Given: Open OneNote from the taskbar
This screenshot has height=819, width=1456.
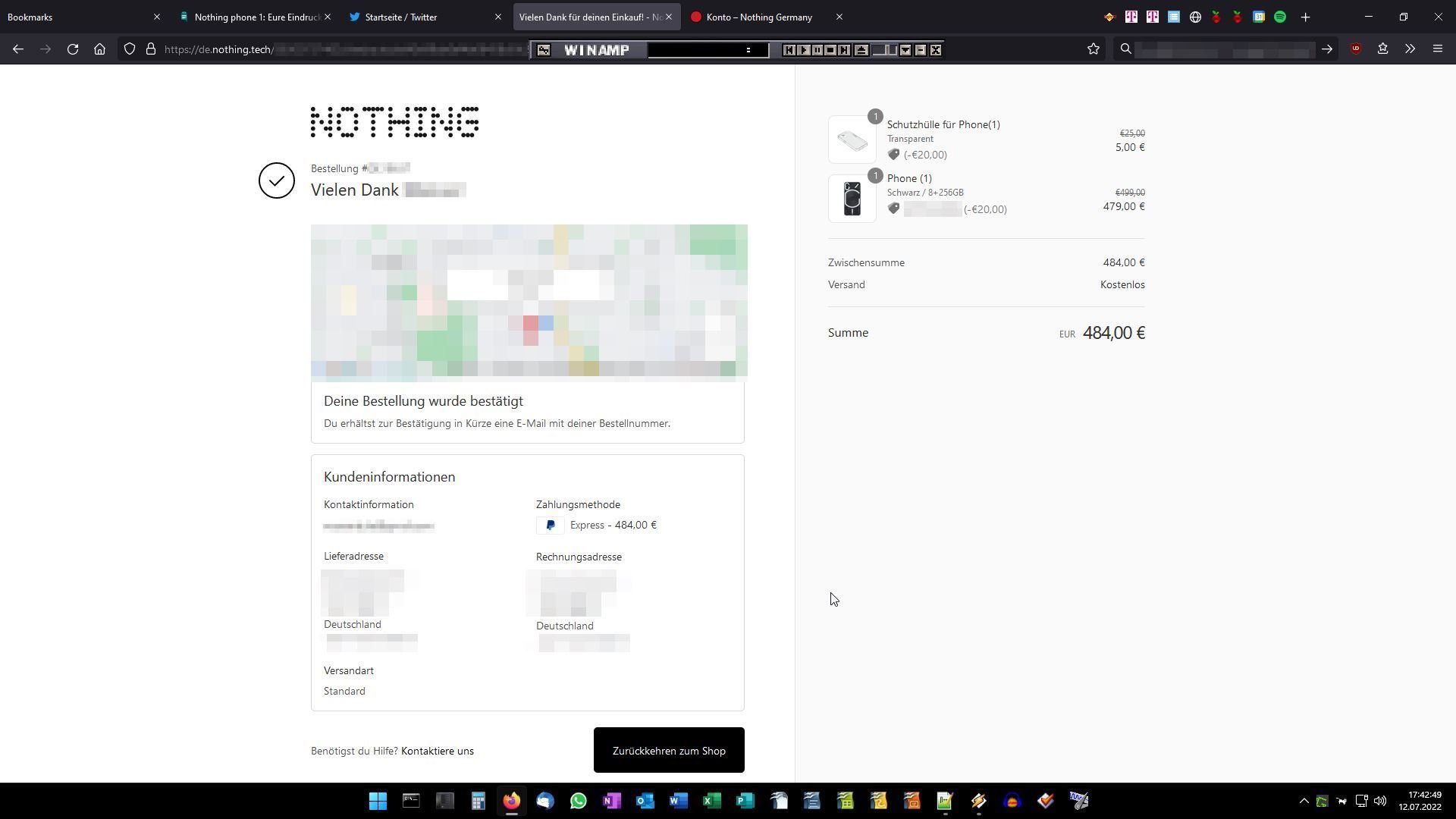Looking at the screenshot, I should pos(611,801).
